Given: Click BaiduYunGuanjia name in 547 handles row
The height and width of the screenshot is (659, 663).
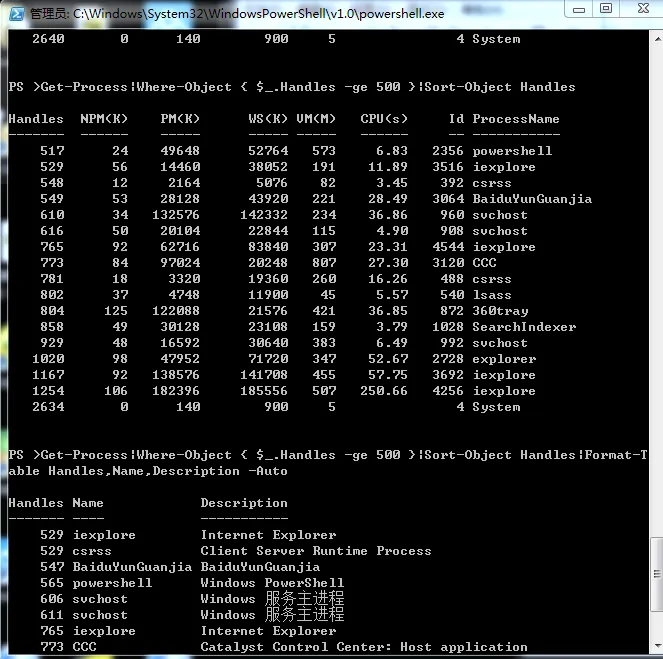Looking at the screenshot, I should tap(132, 567).
